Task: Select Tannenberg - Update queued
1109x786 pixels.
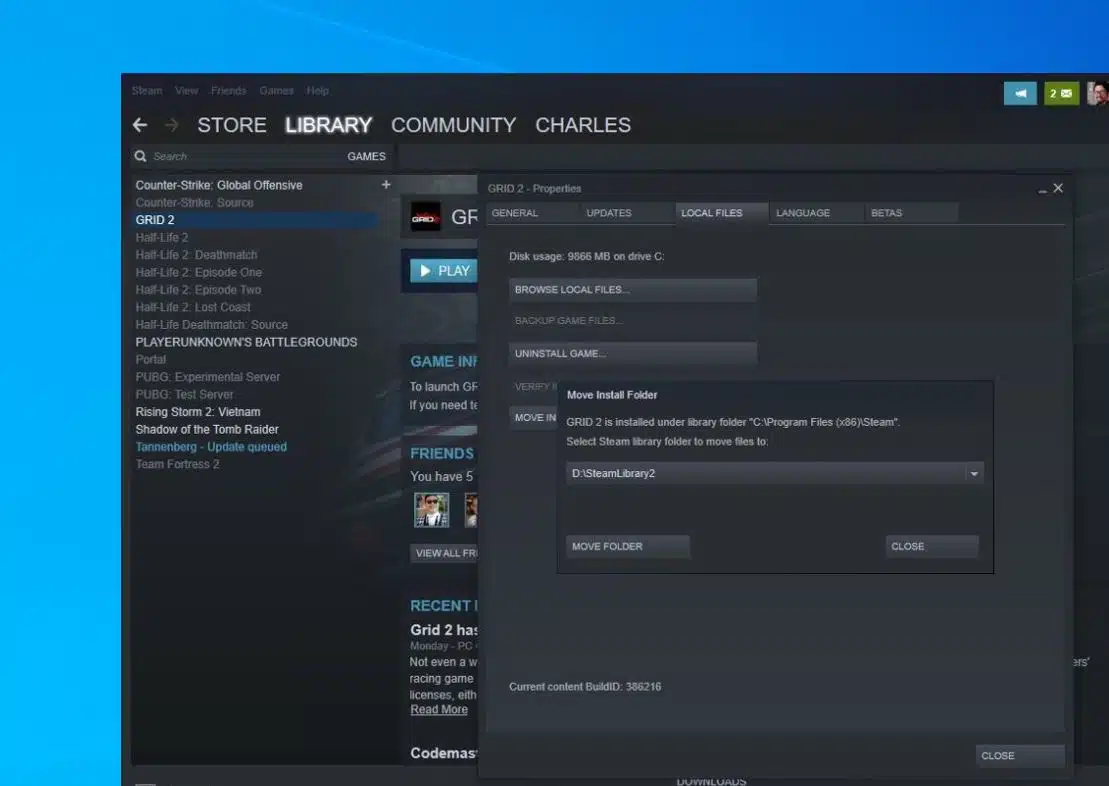Action: 211,447
